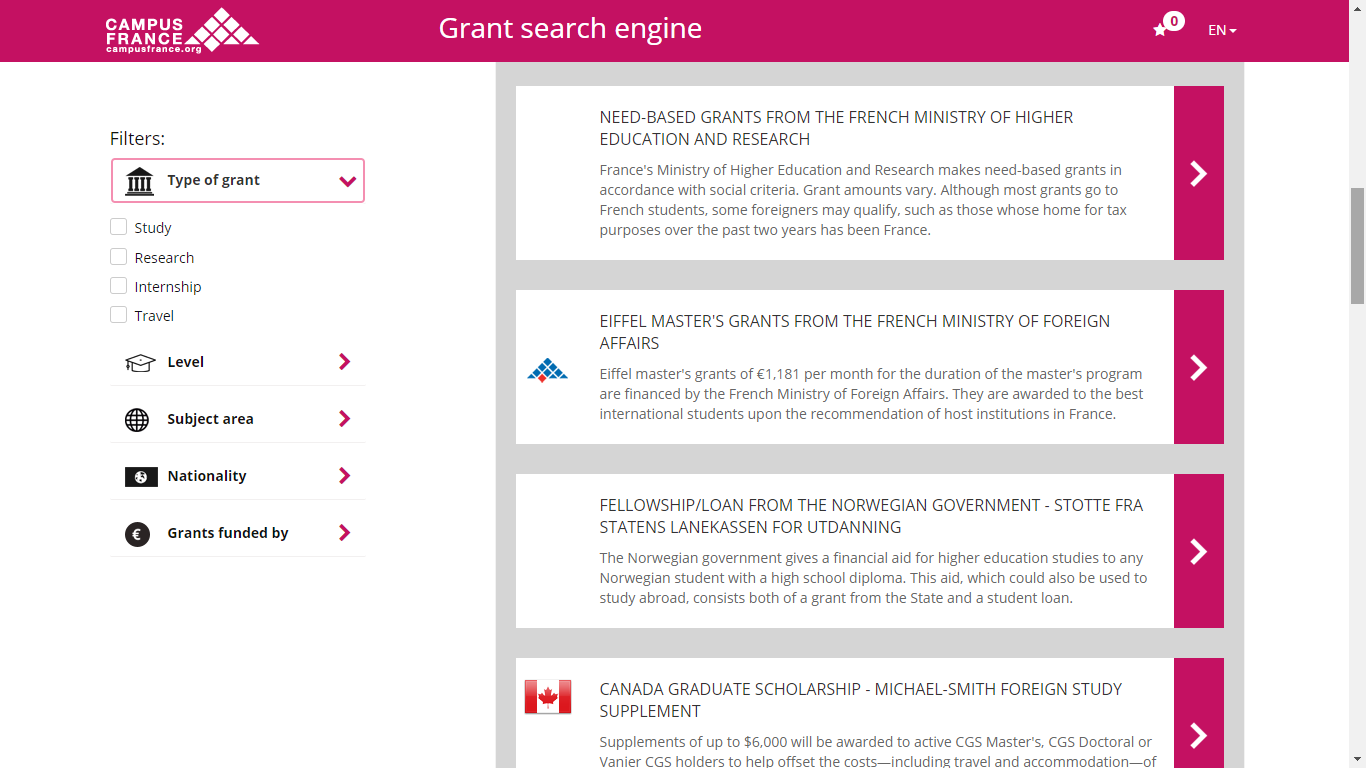
Task: Click the Grant search engine heading
Action: 570,29
